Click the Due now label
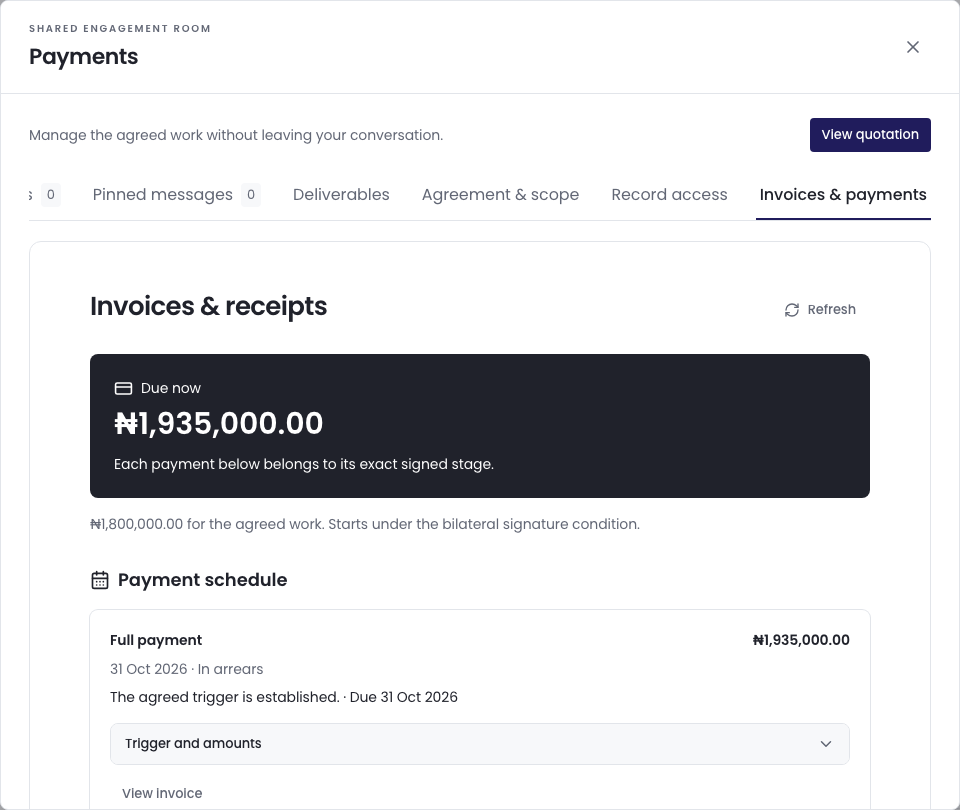The width and height of the screenshot is (960, 810). [x=171, y=388]
